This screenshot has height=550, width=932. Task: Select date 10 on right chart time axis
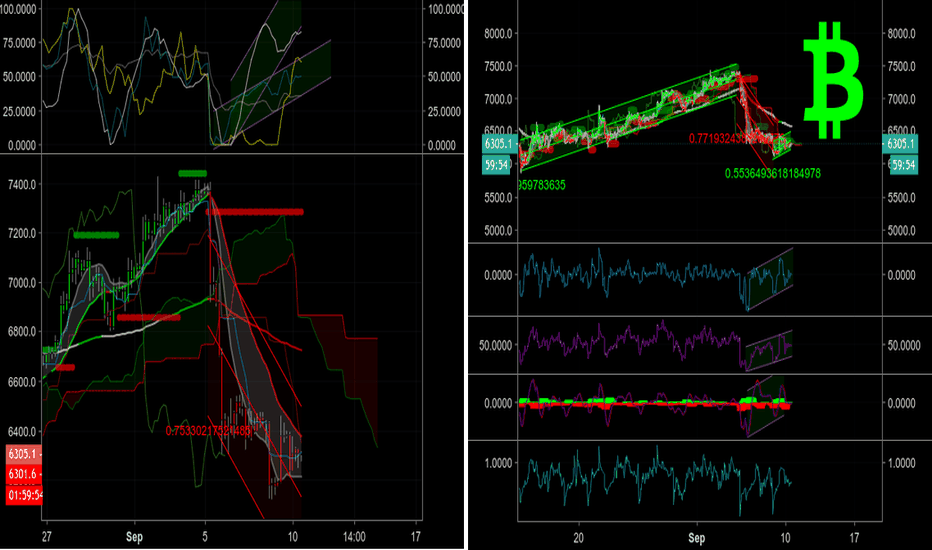coord(785,538)
